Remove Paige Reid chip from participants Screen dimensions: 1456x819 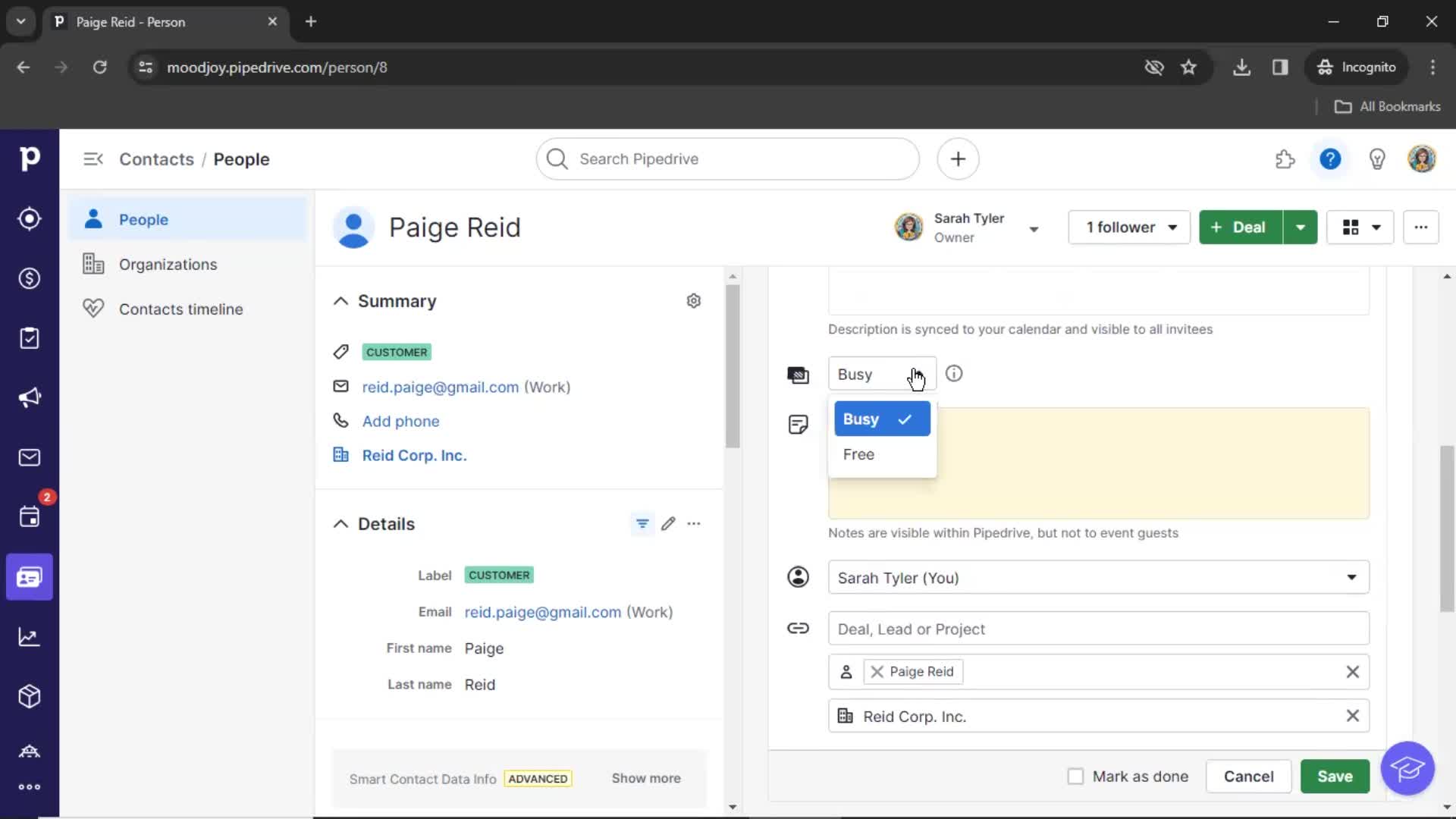(877, 672)
